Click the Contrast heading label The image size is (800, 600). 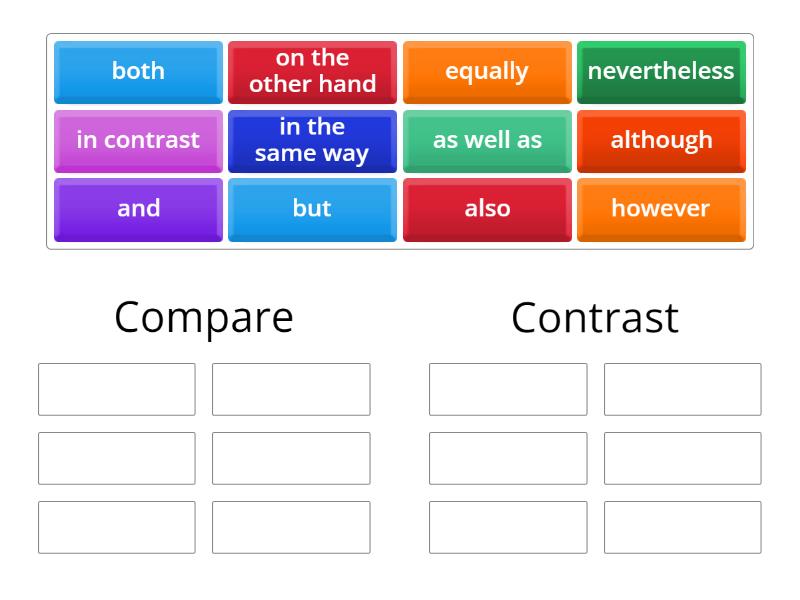595,317
